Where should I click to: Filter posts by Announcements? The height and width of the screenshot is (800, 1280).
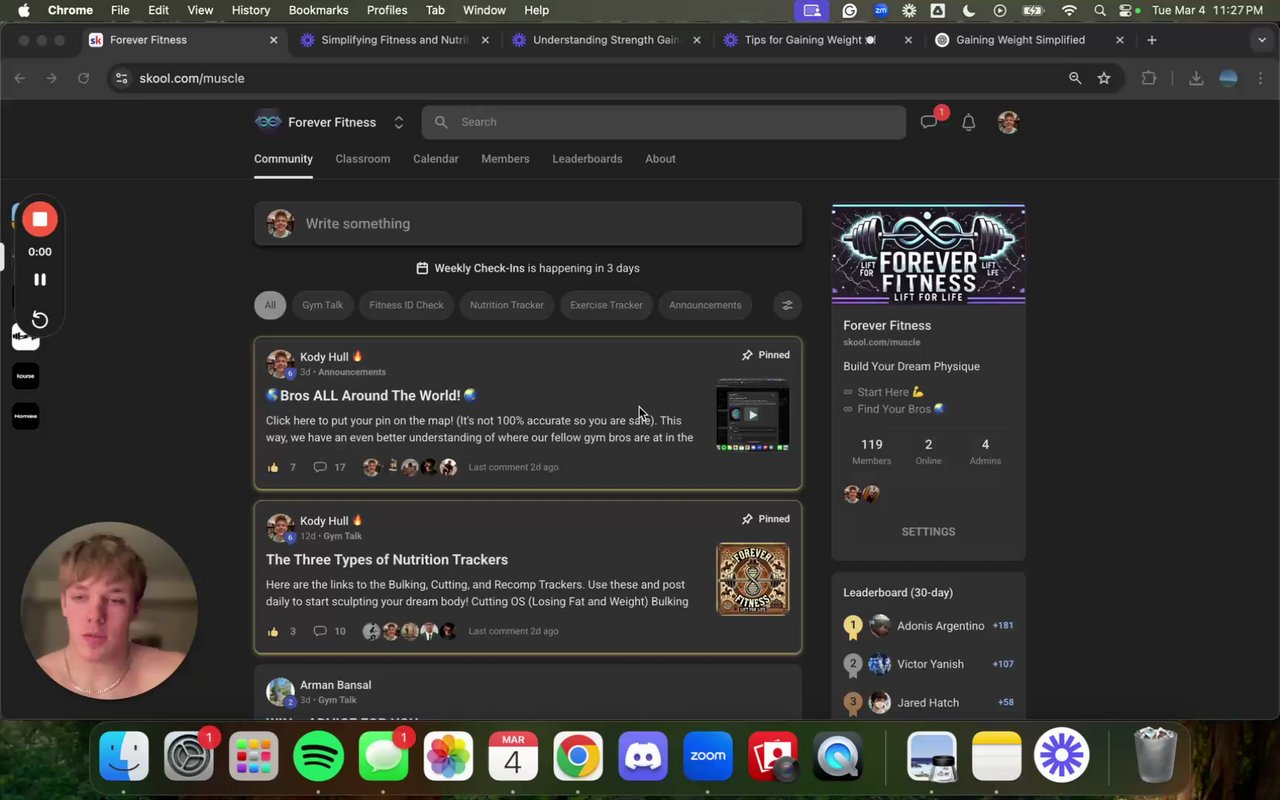tap(705, 305)
